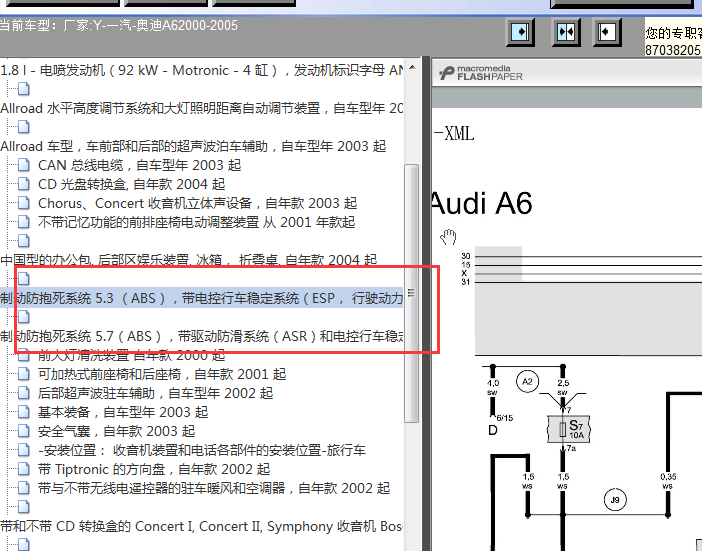Image resolution: width=702 pixels, height=551 pixels.
Task: Click document icon beside 带 Tiptronic 的方向盘
Action: tap(23, 469)
